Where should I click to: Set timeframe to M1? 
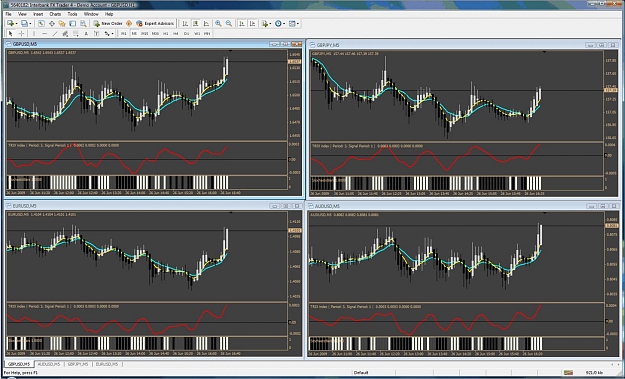(124, 33)
